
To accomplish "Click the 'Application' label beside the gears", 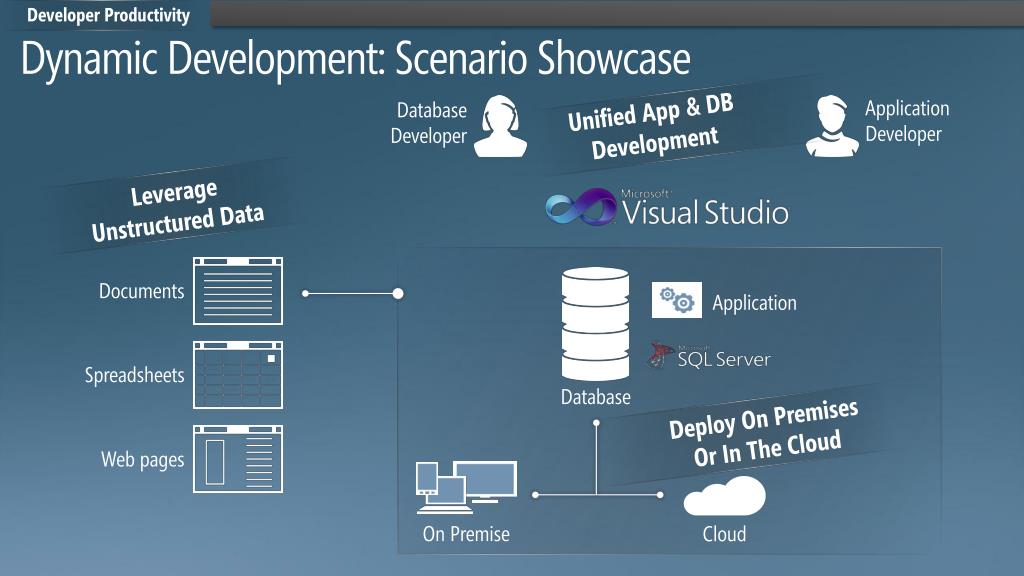I will pos(754,303).
